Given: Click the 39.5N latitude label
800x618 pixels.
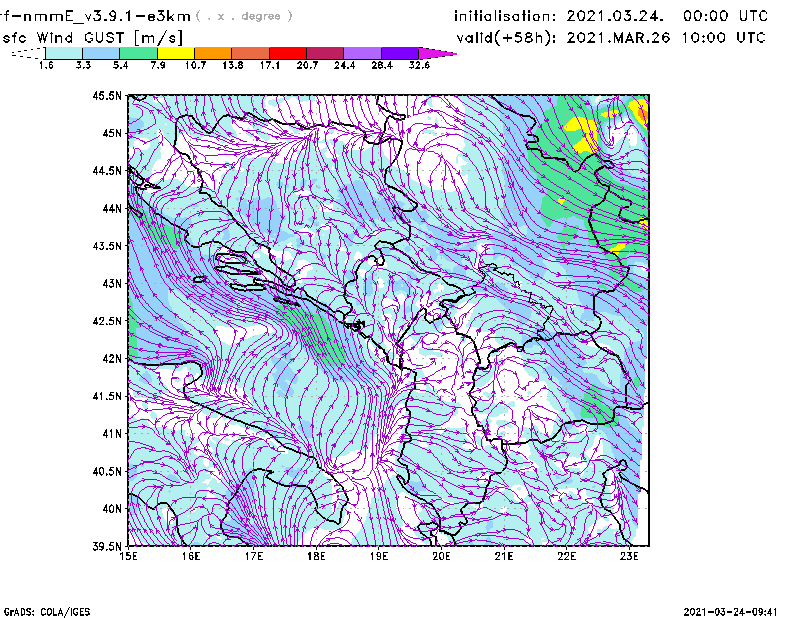Looking at the screenshot, I should (x=107, y=546).
